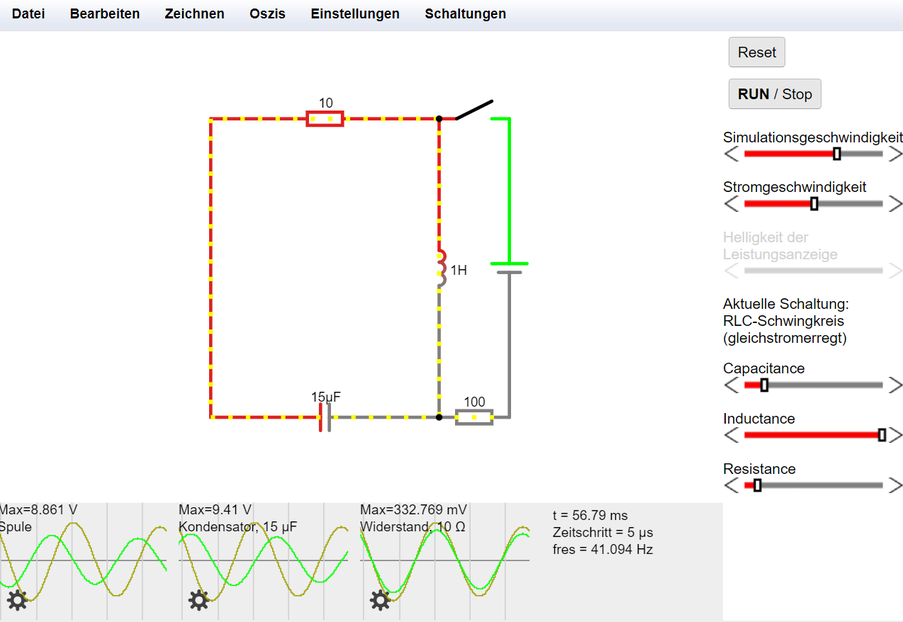Click the Max=9.41 V label
The height and width of the screenshot is (622, 903).
[x=215, y=510]
